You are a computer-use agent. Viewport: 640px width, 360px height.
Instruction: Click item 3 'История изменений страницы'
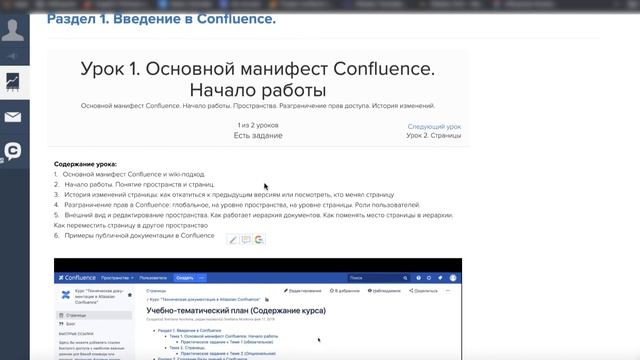point(229,195)
